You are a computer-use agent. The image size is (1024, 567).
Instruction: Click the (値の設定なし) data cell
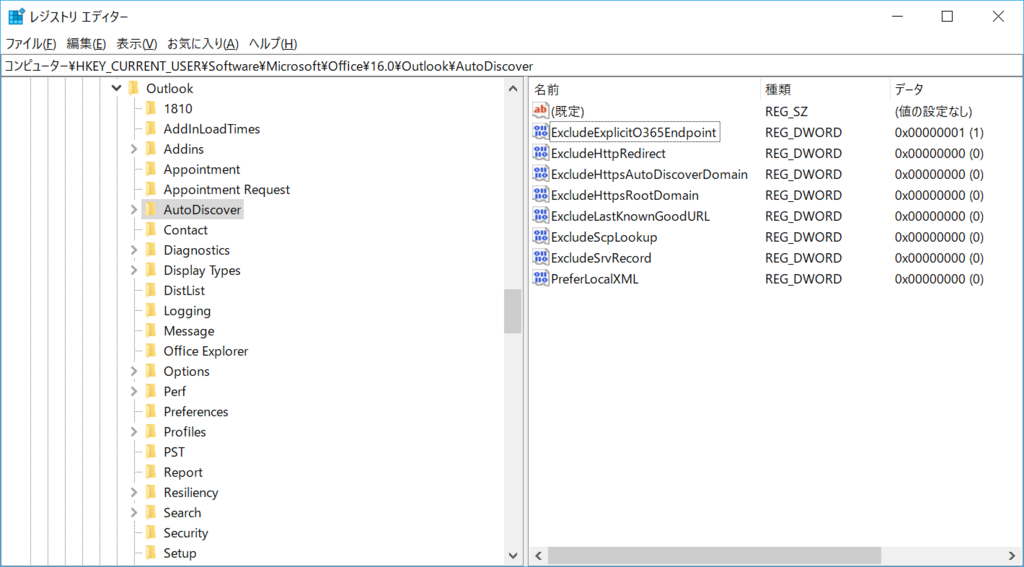pyautogui.click(x=933, y=112)
